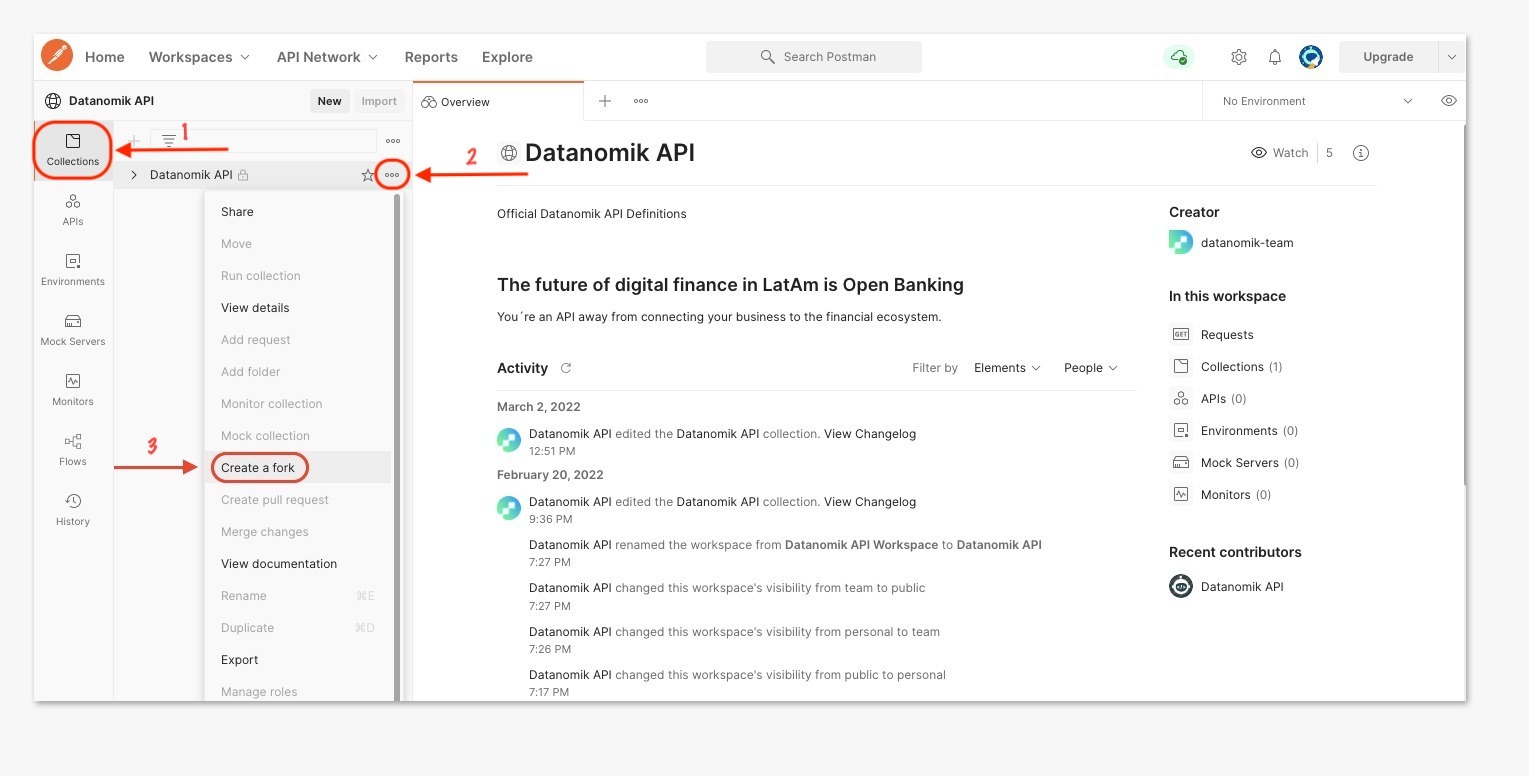
Task: Click the sync status cloud icon
Action: [x=1179, y=57]
